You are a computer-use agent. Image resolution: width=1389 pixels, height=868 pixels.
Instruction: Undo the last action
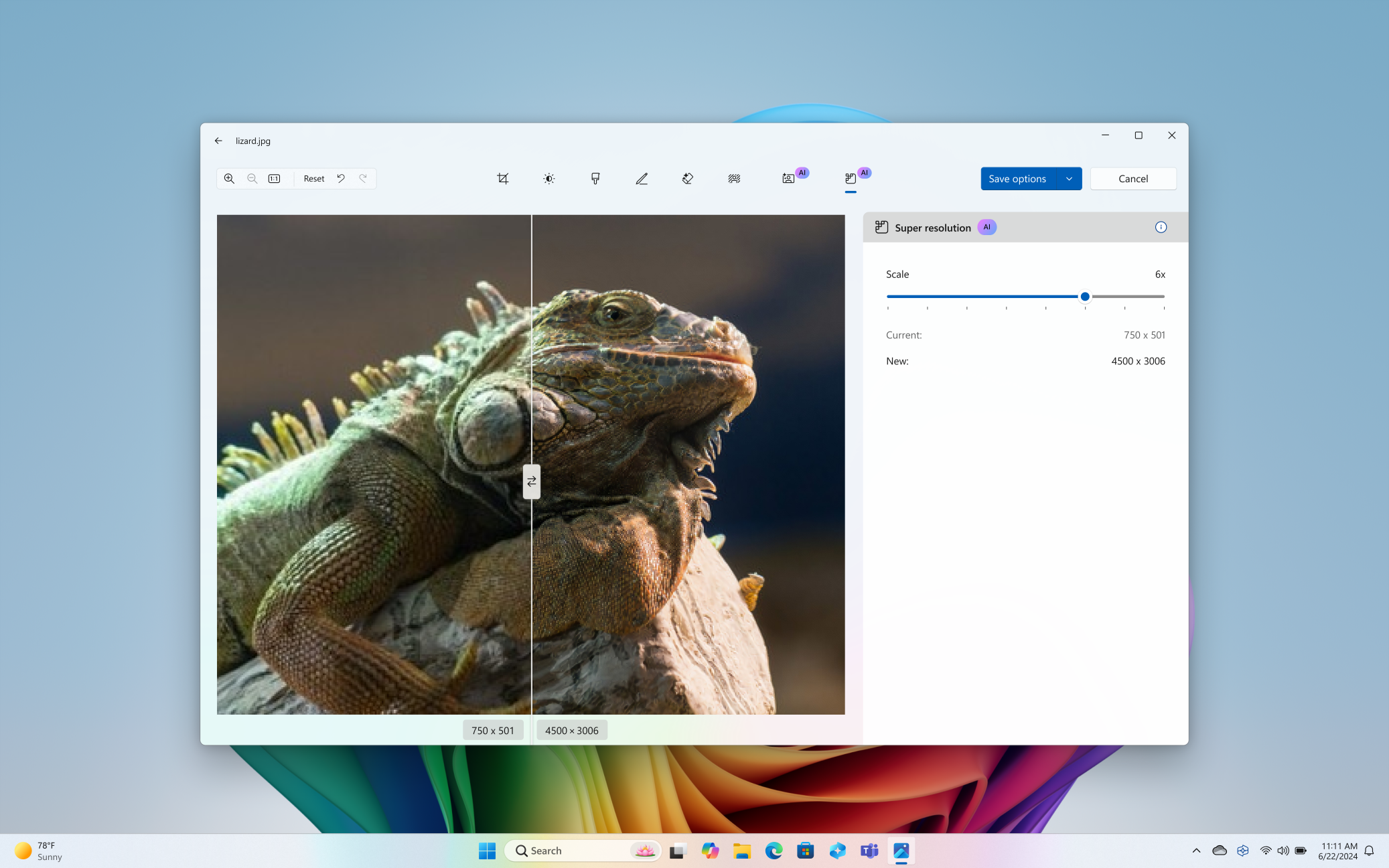(x=341, y=178)
